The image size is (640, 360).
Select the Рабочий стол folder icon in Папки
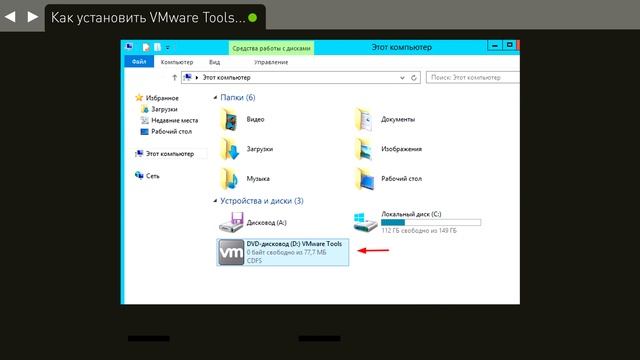point(364,179)
